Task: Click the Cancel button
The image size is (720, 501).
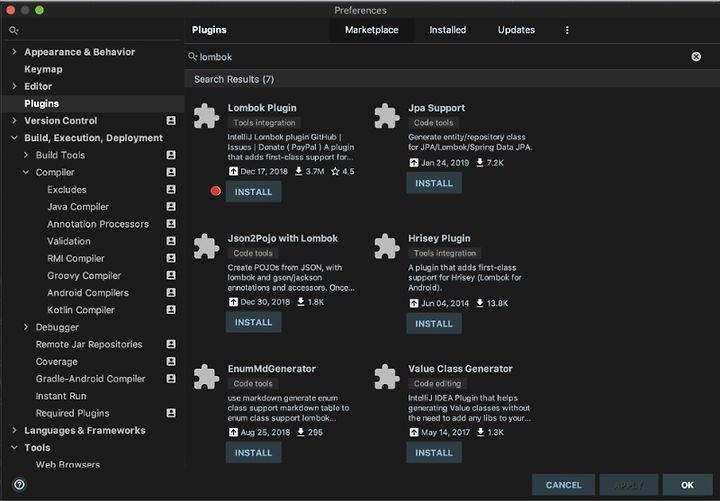Action: 563,485
